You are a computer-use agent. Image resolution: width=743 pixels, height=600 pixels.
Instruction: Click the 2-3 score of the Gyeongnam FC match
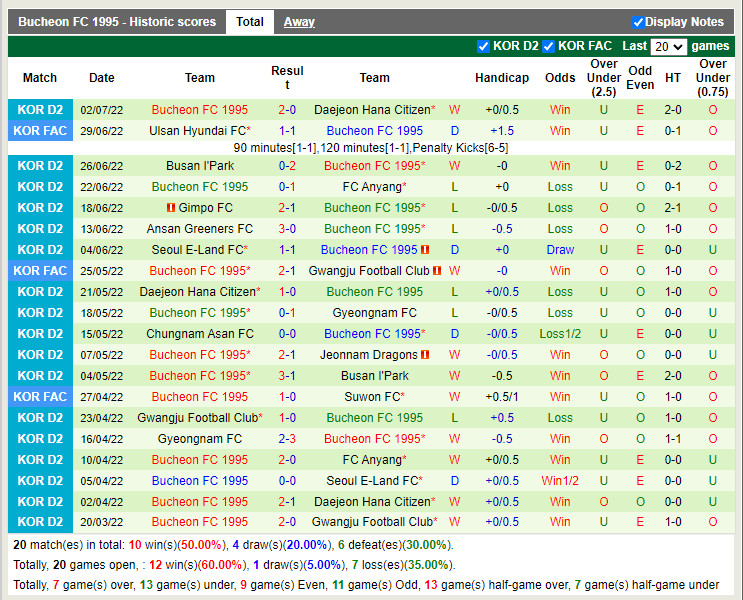287,439
